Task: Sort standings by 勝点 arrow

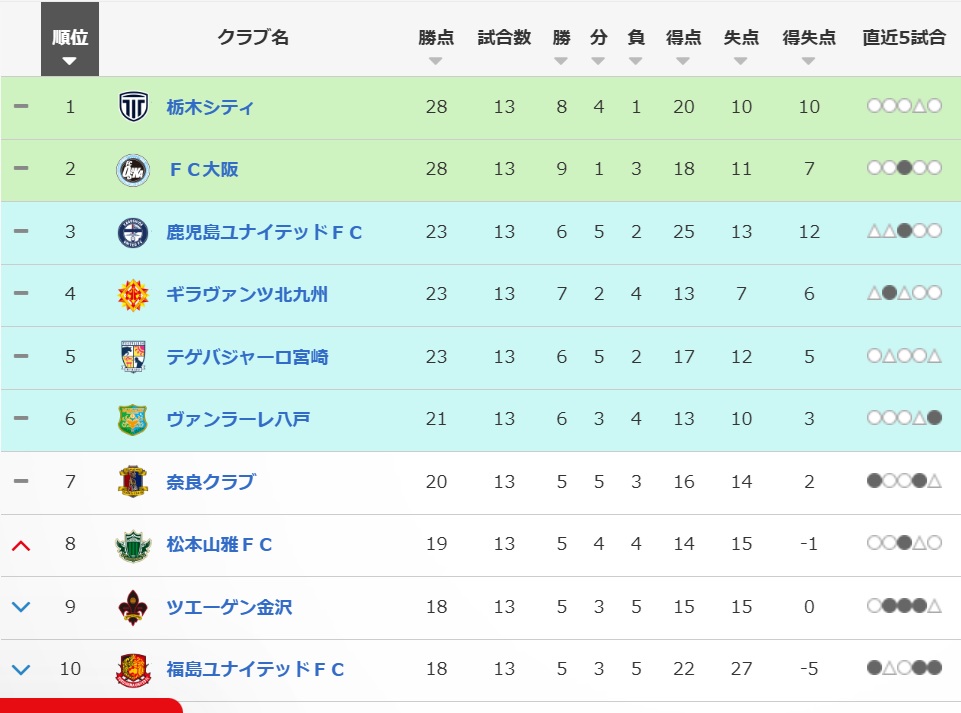Action: (436, 61)
